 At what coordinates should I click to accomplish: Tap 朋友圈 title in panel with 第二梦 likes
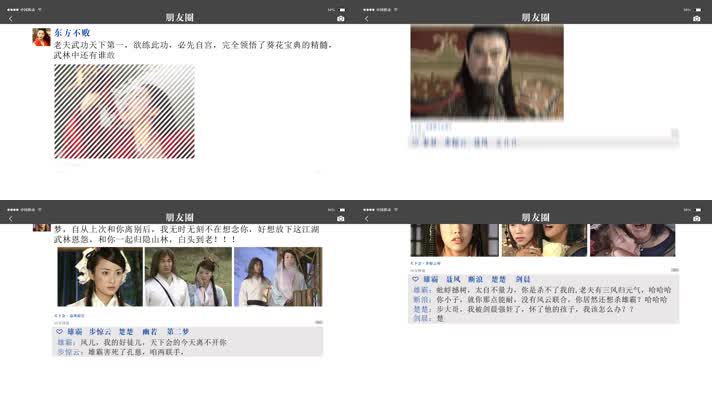coord(179,217)
